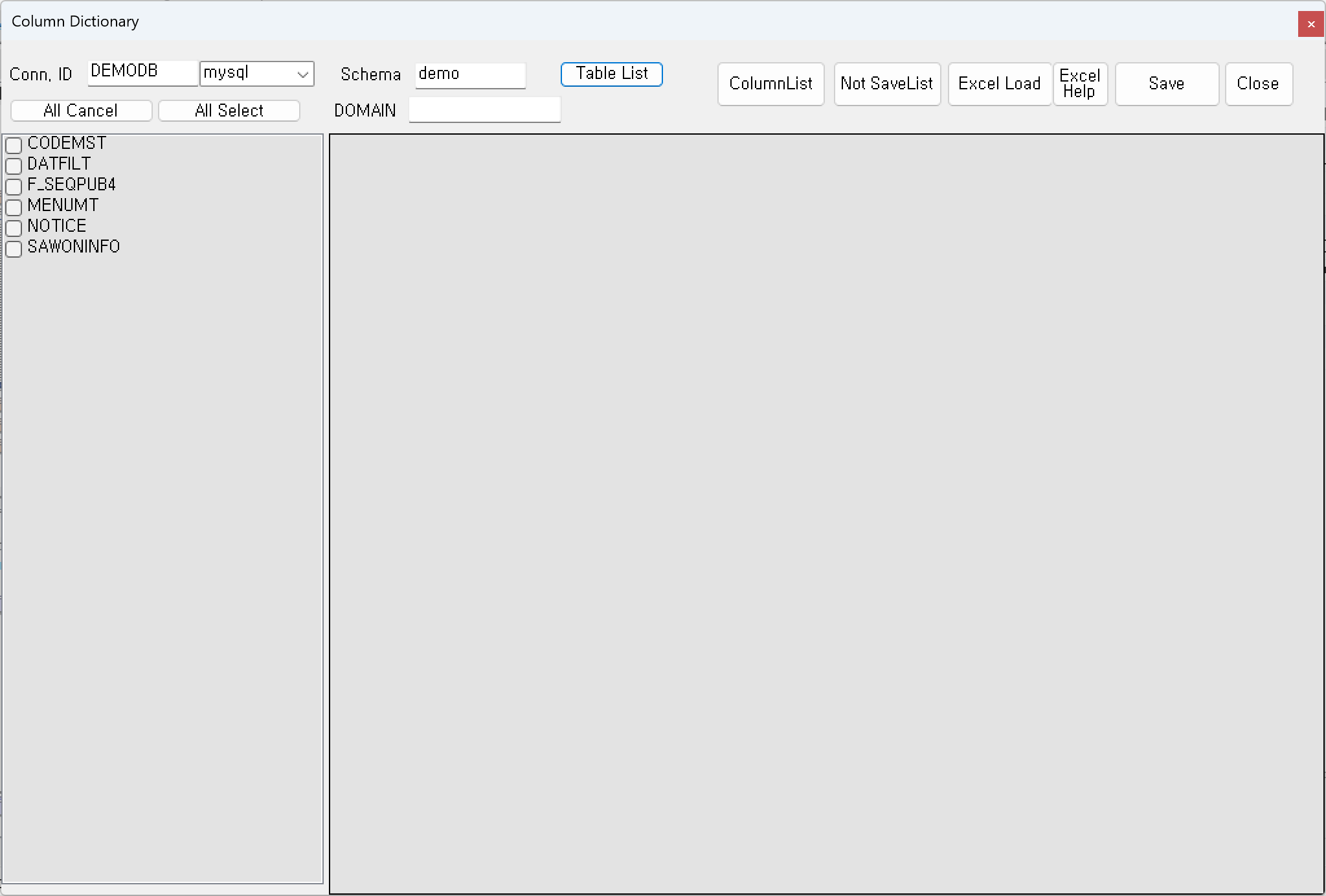
Task: Check the DATFILT table checkbox
Action: point(14,166)
